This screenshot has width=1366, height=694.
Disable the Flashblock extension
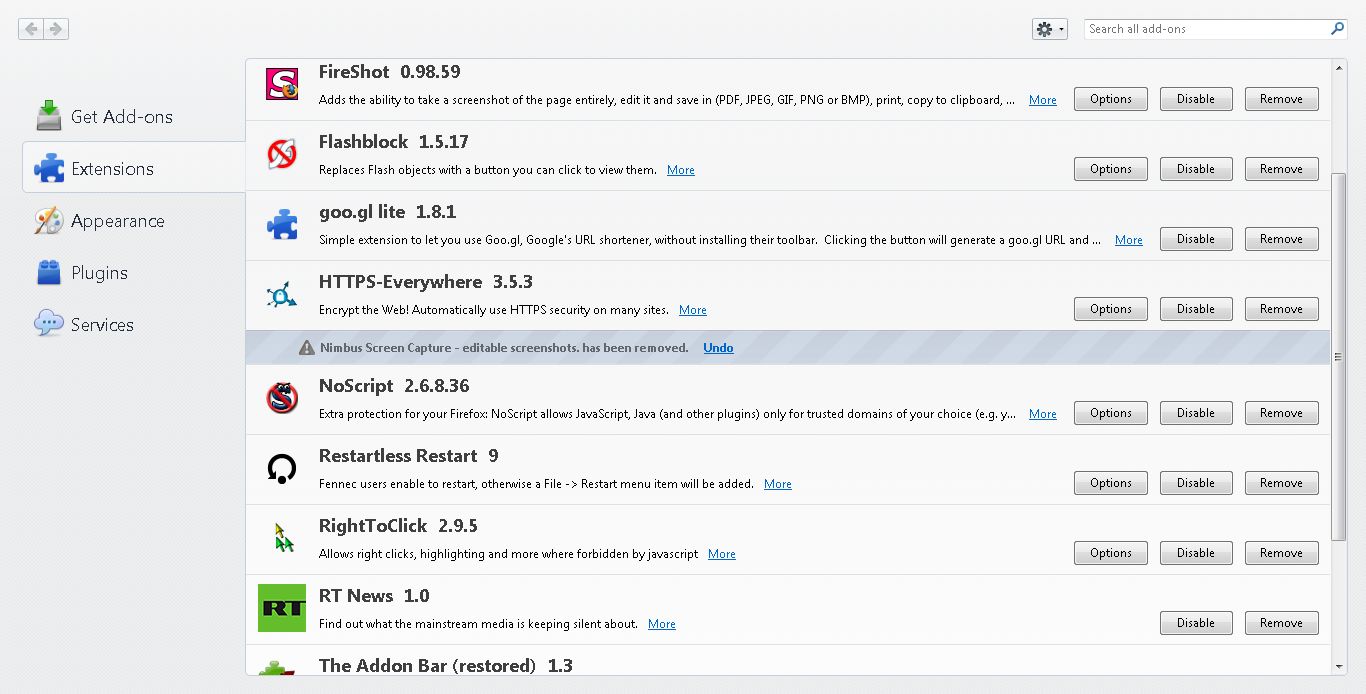(x=1195, y=169)
